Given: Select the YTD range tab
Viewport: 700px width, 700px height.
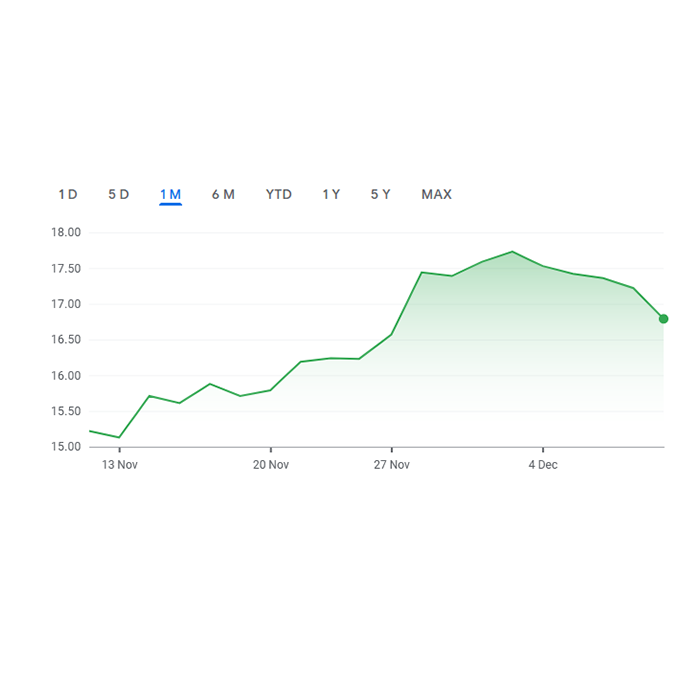Looking at the screenshot, I should [279, 194].
